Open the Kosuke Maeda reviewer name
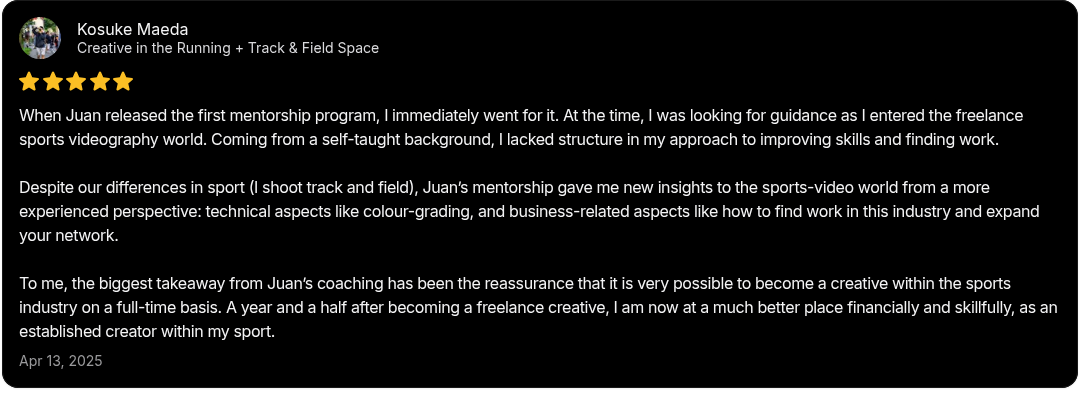Image resolution: width=1080 pixels, height=396 pixels. click(132, 29)
